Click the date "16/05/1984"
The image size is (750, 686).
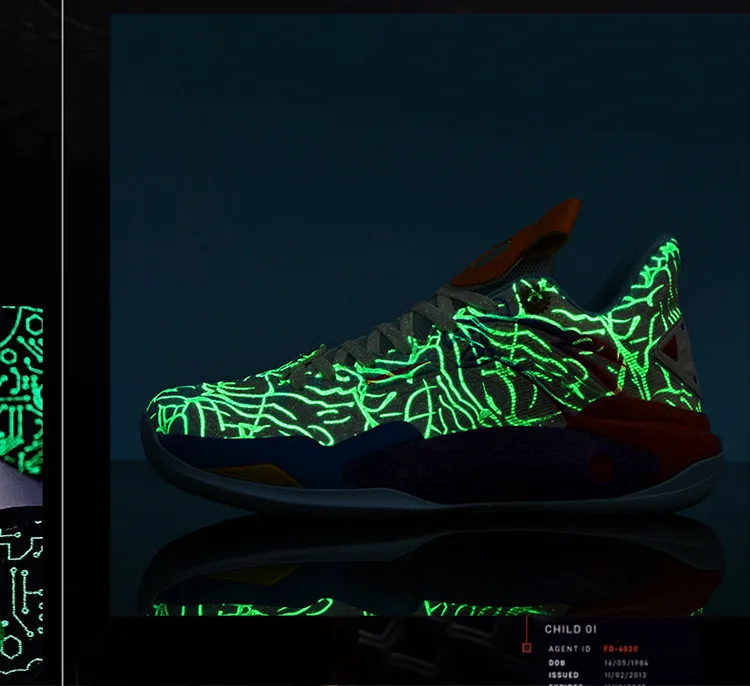point(626,663)
